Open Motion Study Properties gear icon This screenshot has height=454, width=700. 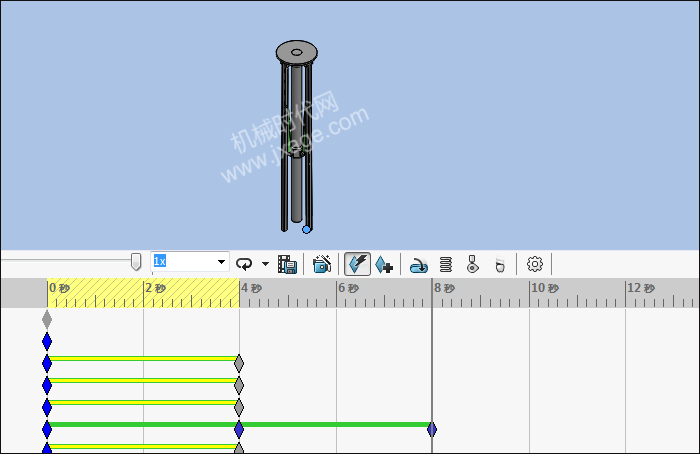pos(535,264)
